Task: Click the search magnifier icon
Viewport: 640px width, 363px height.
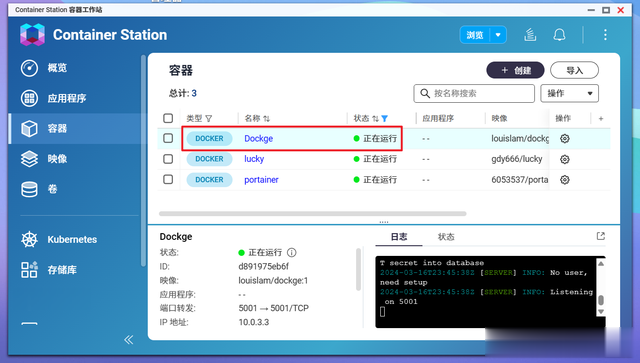Action: click(x=424, y=94)
